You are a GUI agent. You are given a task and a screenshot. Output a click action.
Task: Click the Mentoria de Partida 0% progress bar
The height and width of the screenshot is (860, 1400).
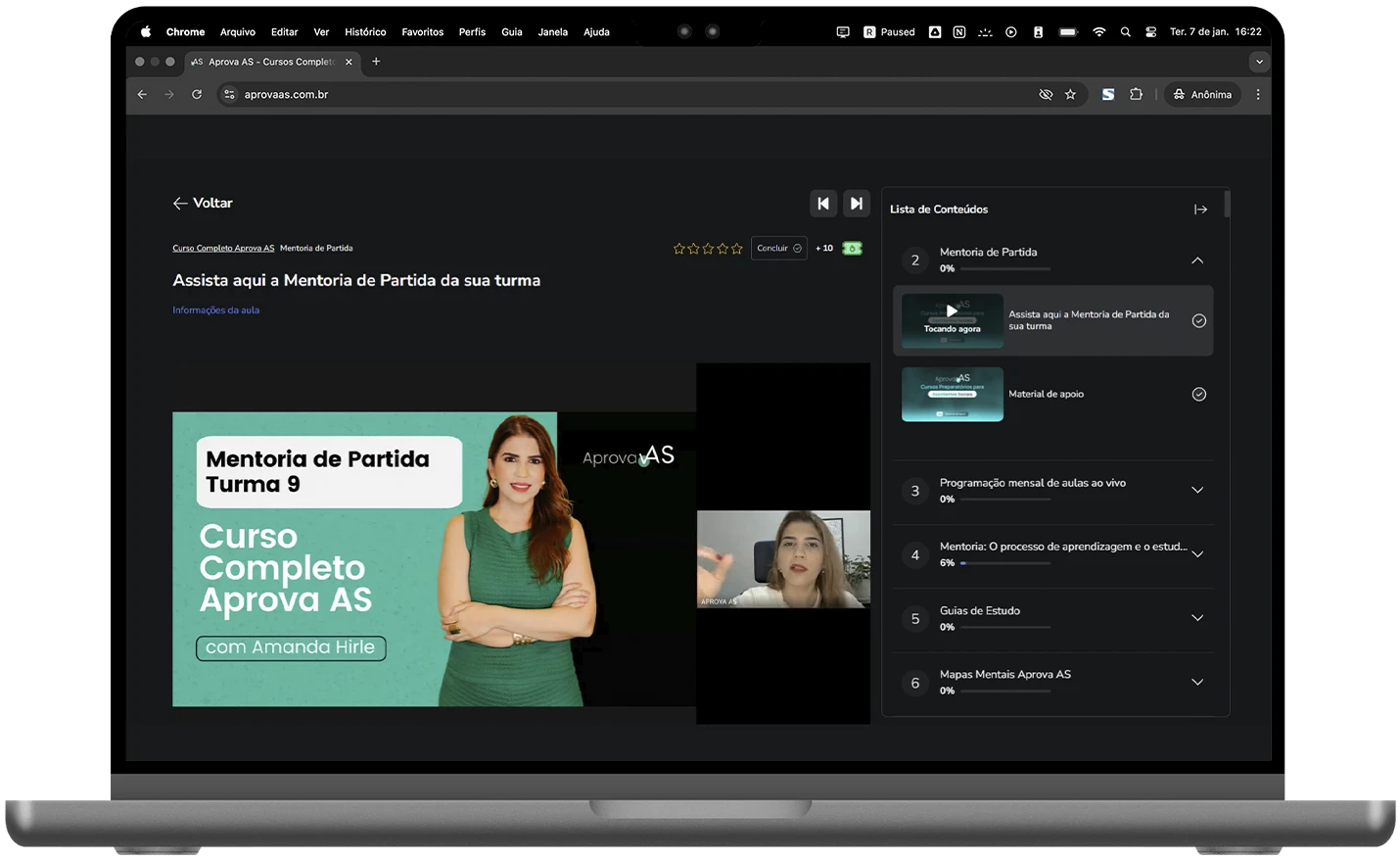point(1005,268)
